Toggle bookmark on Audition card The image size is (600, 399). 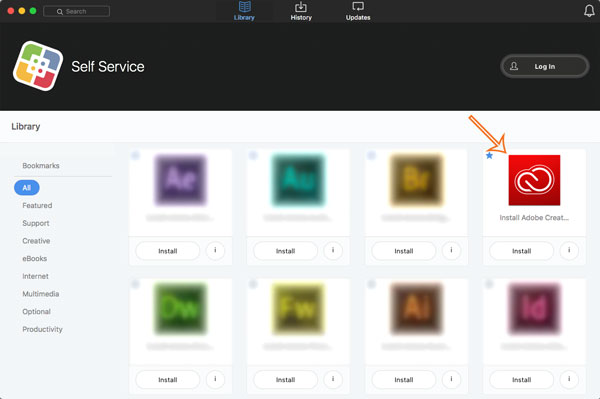tap(253, 155)
